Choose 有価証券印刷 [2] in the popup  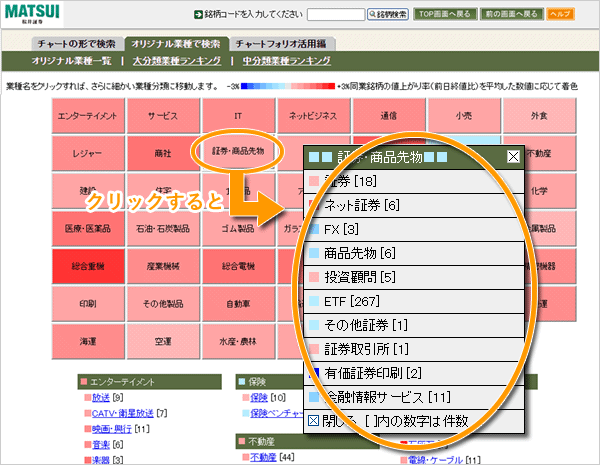414,373
